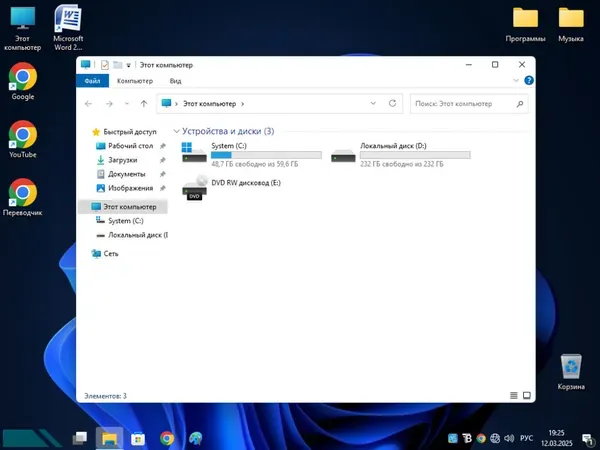Select Сеть in the navigation pane
This screenshot has height=450, width=600.
(111, 254)
